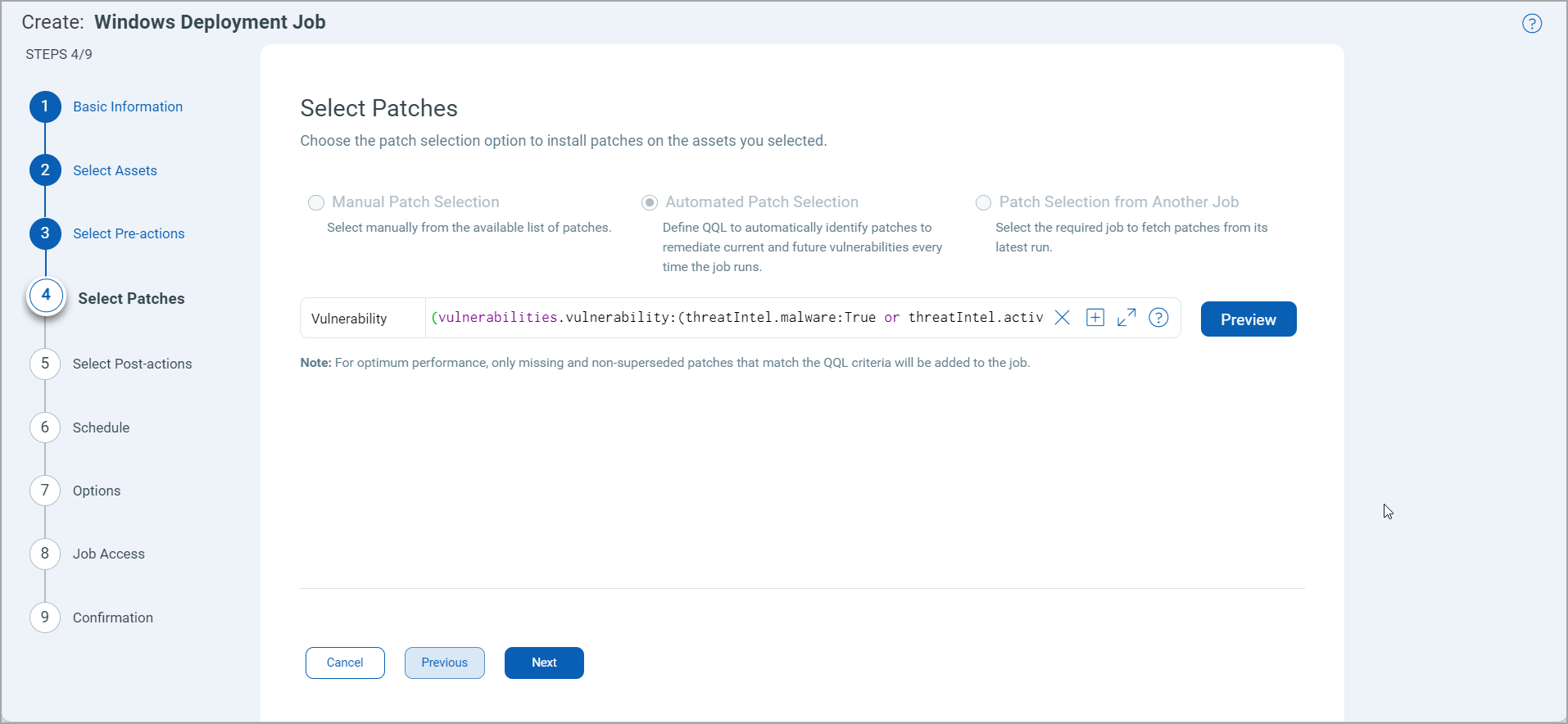Expand the QQL query editor
The image size is (1568, 724).
(1126, 318)
